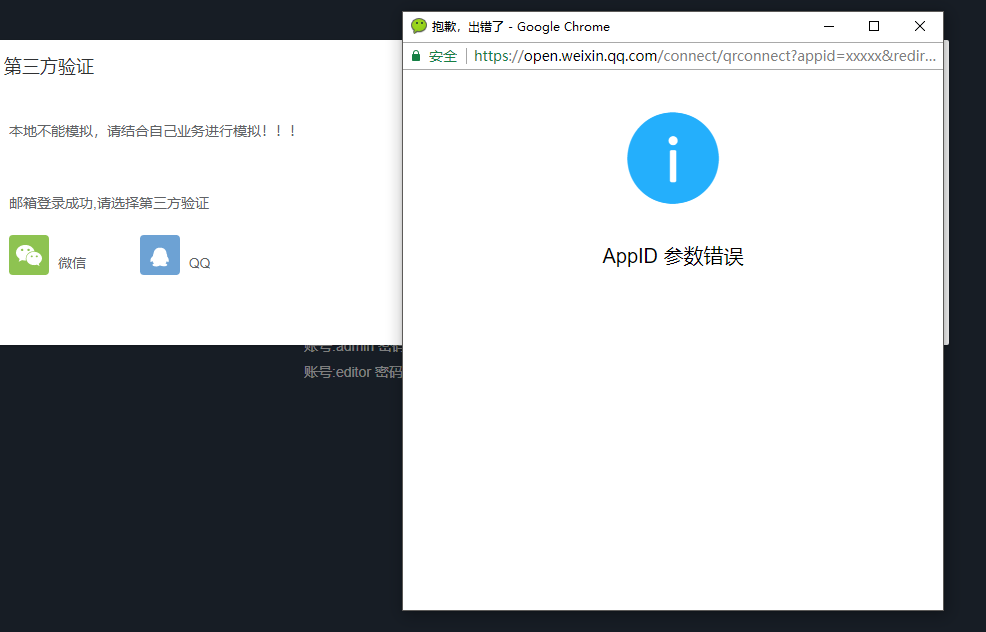Click the vertical scrollbar beside the popup
The height and width of the screenshot is (632, 986).
coord(946,192)
